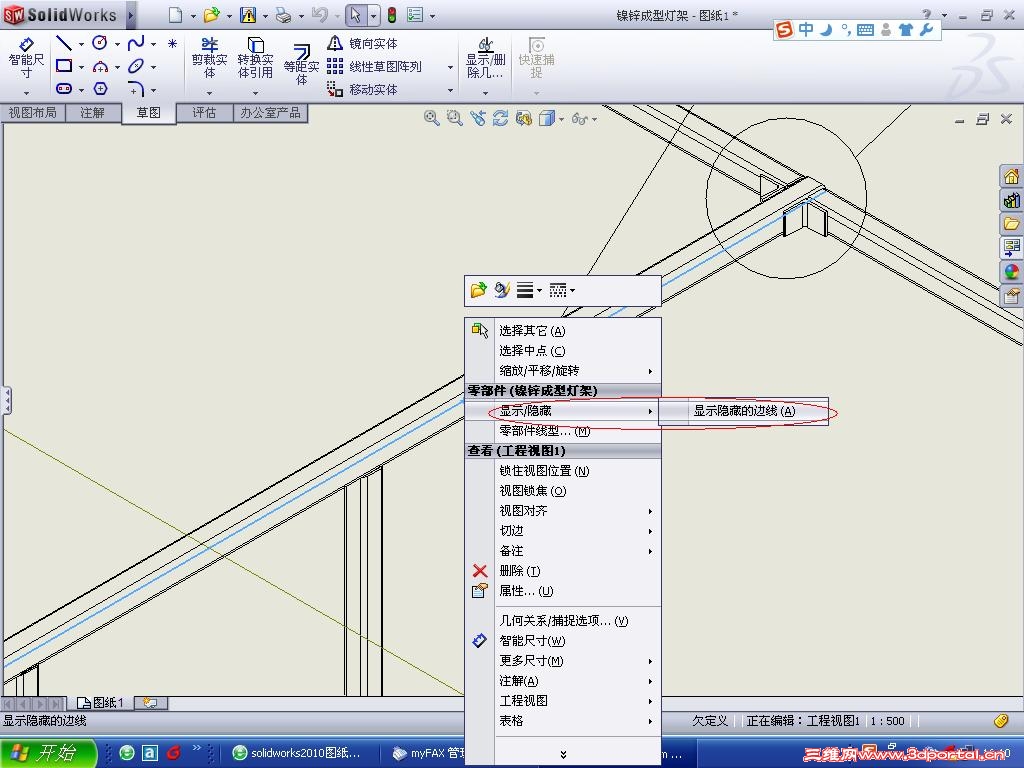
Task: Click Zoom to Fit in view toolbar
Action: tap(431, 118)
